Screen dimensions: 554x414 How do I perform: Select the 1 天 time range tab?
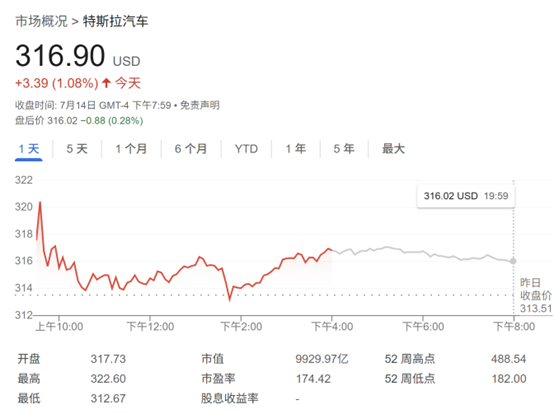29,149
